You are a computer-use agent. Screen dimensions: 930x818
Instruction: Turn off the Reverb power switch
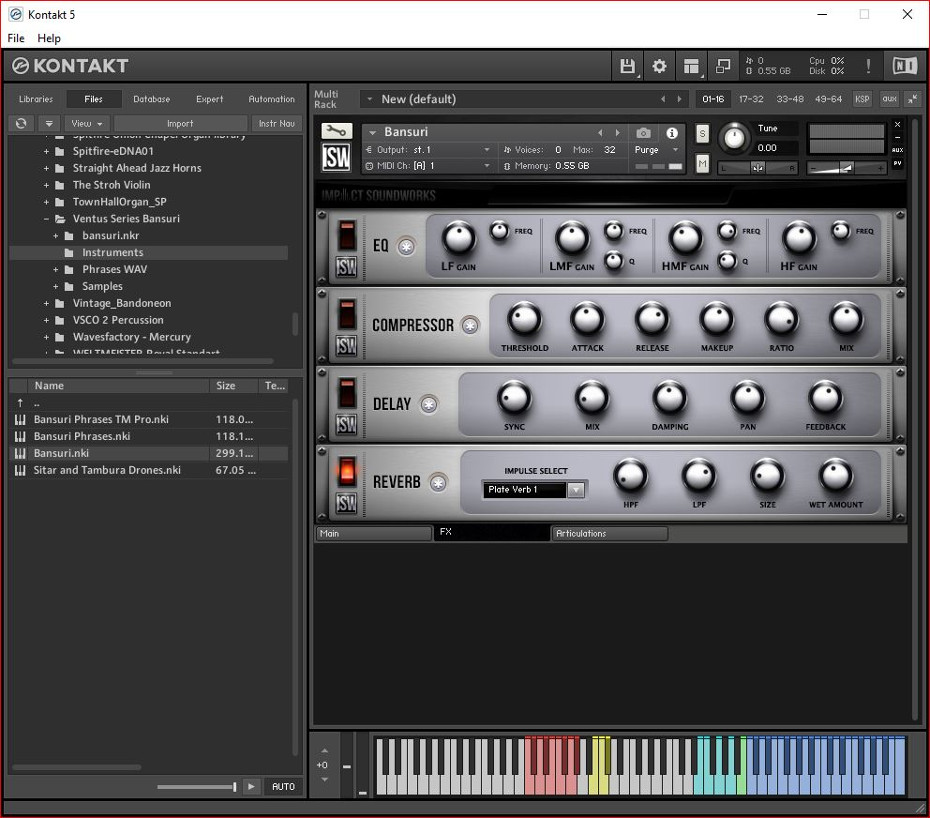point(346,472)
